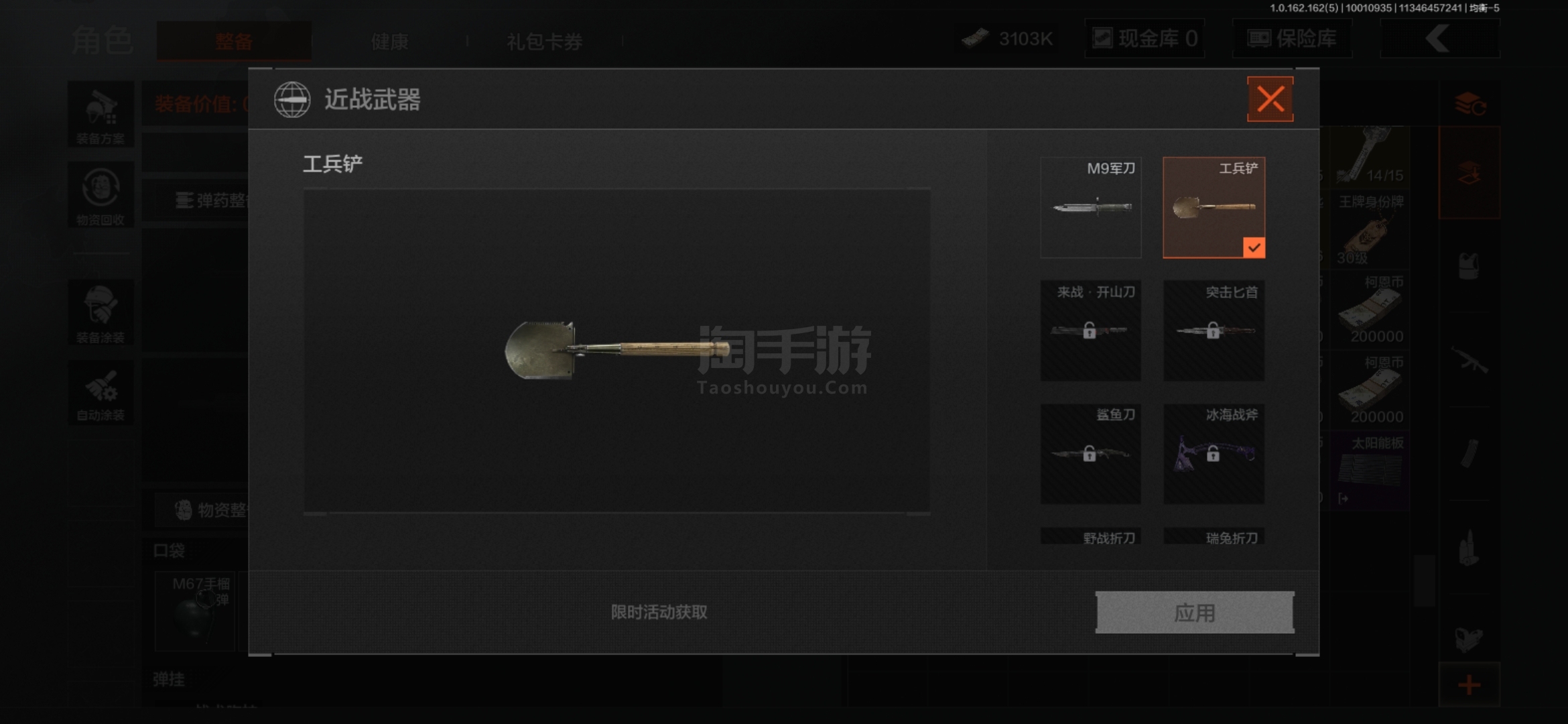Open the 物资回收 recycling icon
Image resolution: width=1568 pixels, height=724 pixels.
[x=101, y=196]
